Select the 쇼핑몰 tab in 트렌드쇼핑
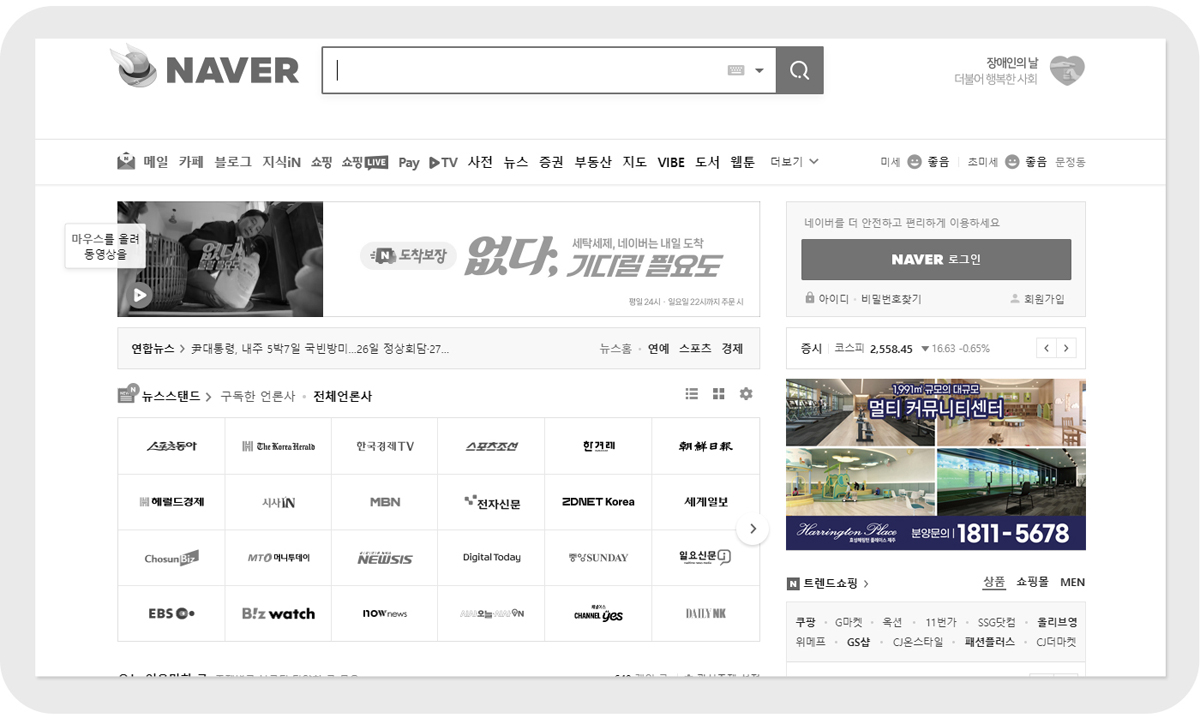 (x=1033, y=582)
